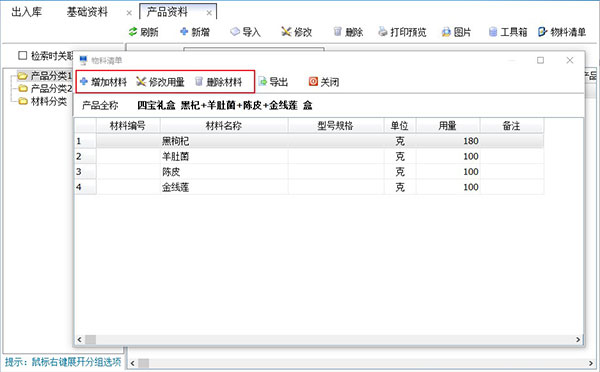Viewport: 600px width, 372px height.
Task: Click the dialog scrollbar left arrow
Action: point(79,339)
